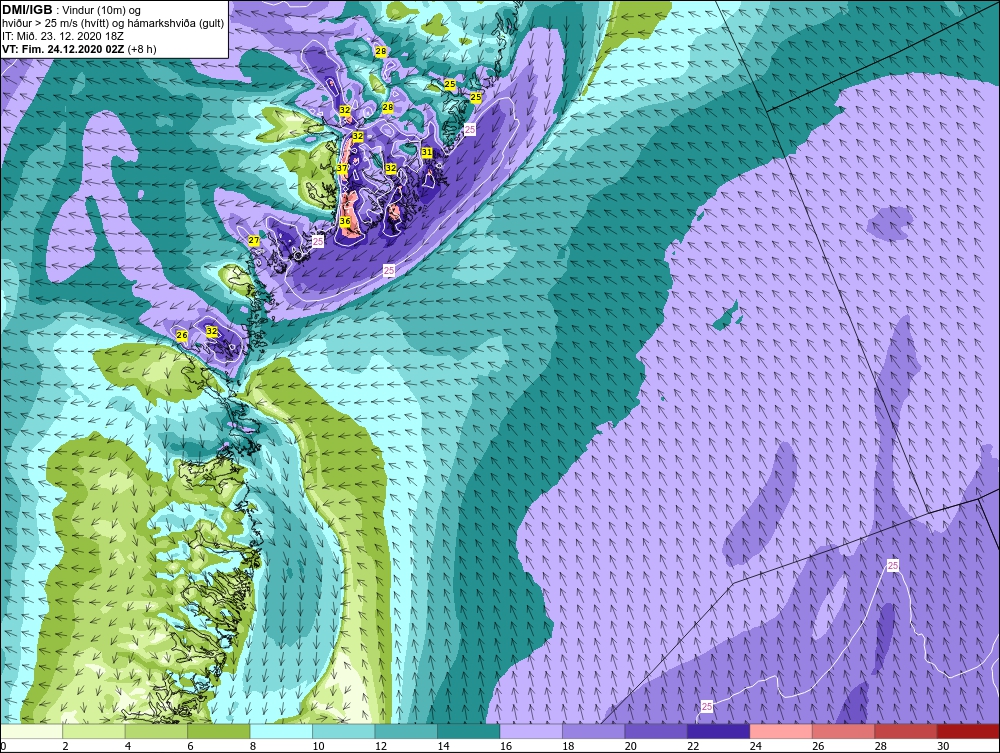This screenshot has width=1000, height=753.
Task: Pick the legend swatch between 0 and 2
Action: point(31,731)
